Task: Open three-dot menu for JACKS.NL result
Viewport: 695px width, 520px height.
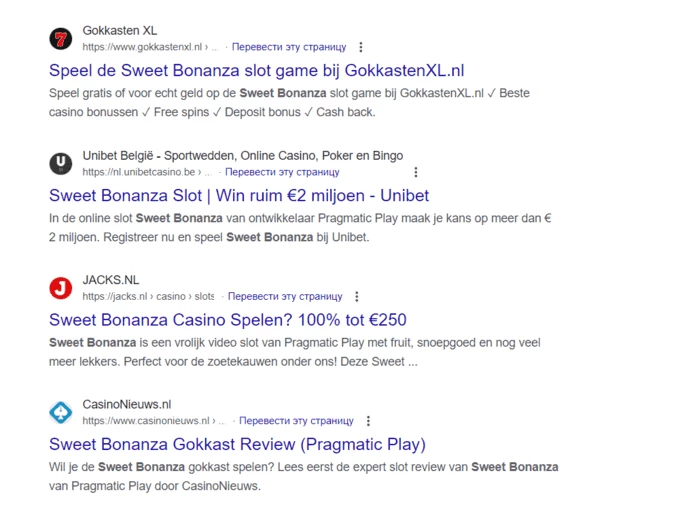Action: tap(357, 297)
